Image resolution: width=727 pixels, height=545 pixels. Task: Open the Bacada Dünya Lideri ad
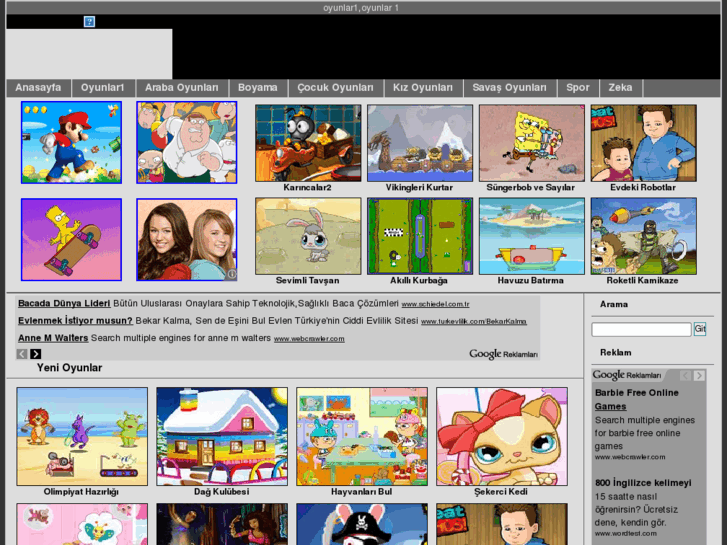(x=64, y=303)
